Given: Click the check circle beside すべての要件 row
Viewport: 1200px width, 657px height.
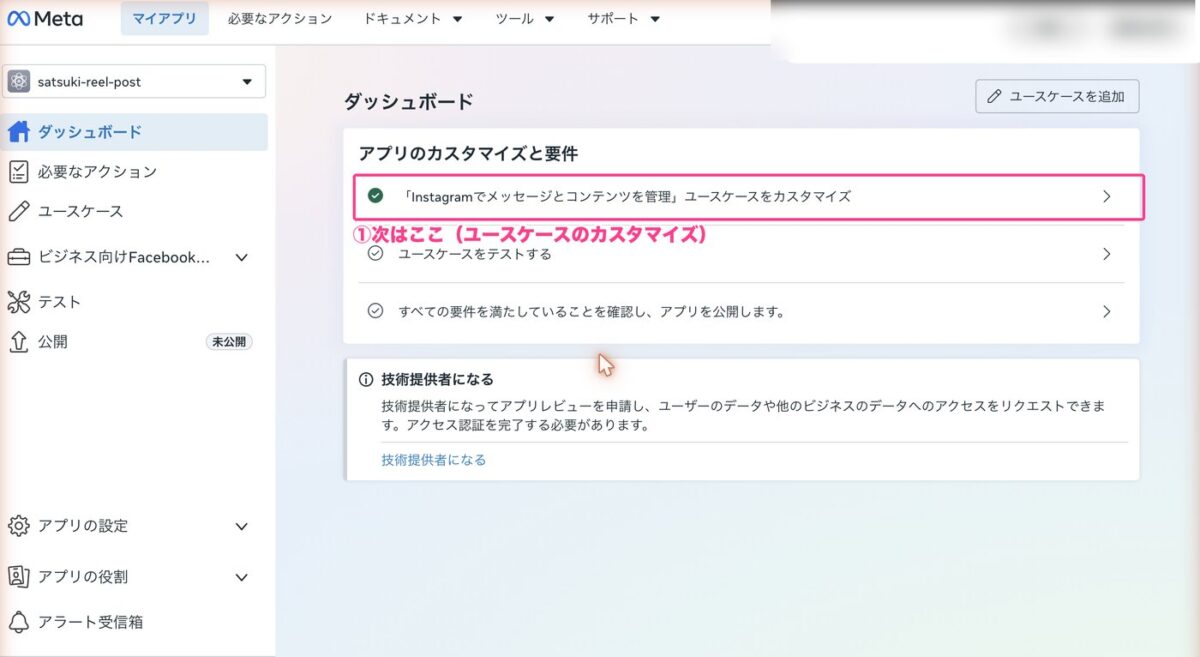Looking at the screenshot, I should pos(375,311).
